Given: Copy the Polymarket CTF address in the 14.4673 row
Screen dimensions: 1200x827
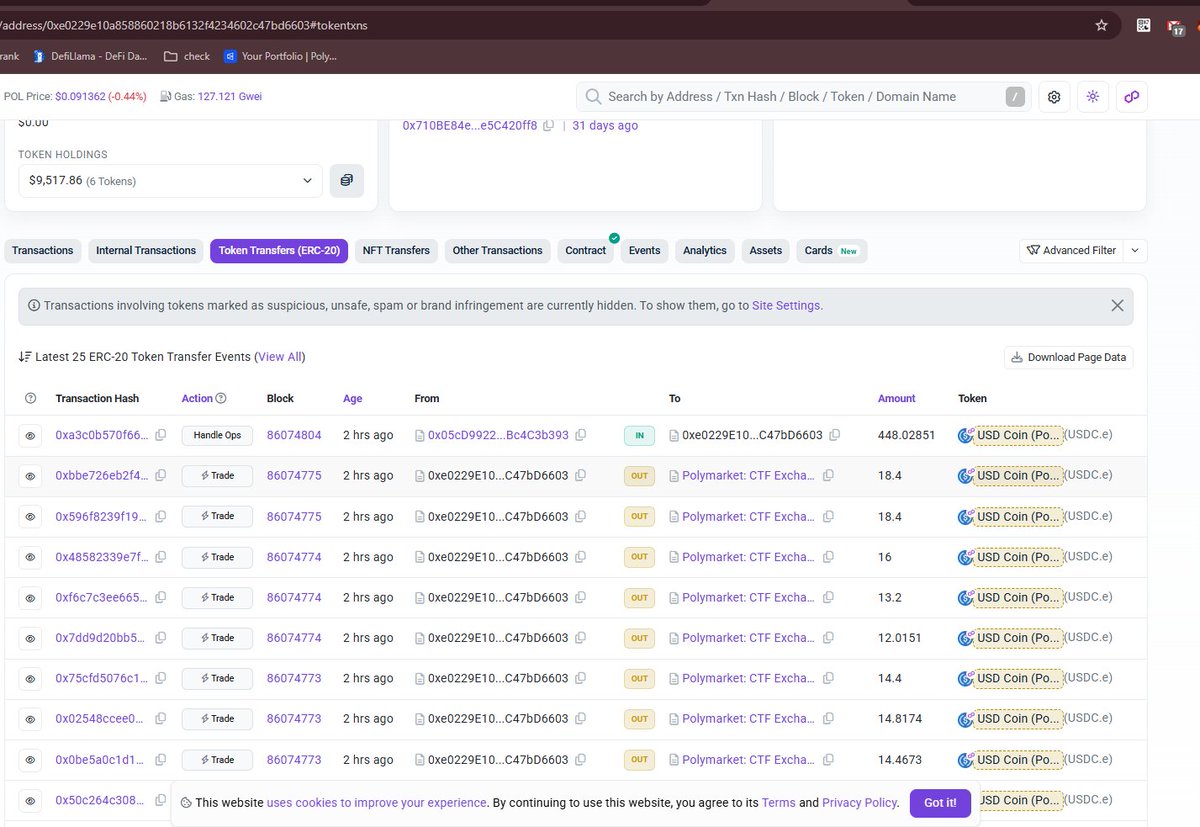Looking at the screenshot, I should (828, 760).
